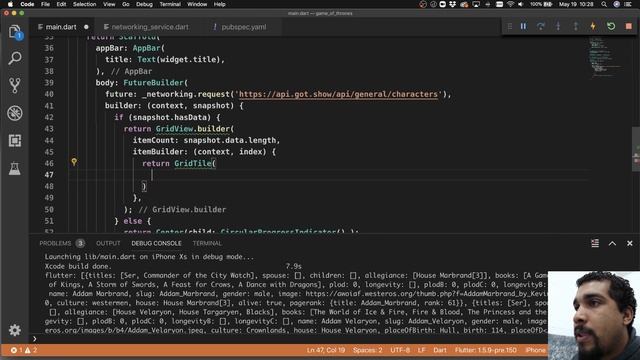Screen dimensions: 640x360
Task: Open the Terminal menu
Action: 170,4
